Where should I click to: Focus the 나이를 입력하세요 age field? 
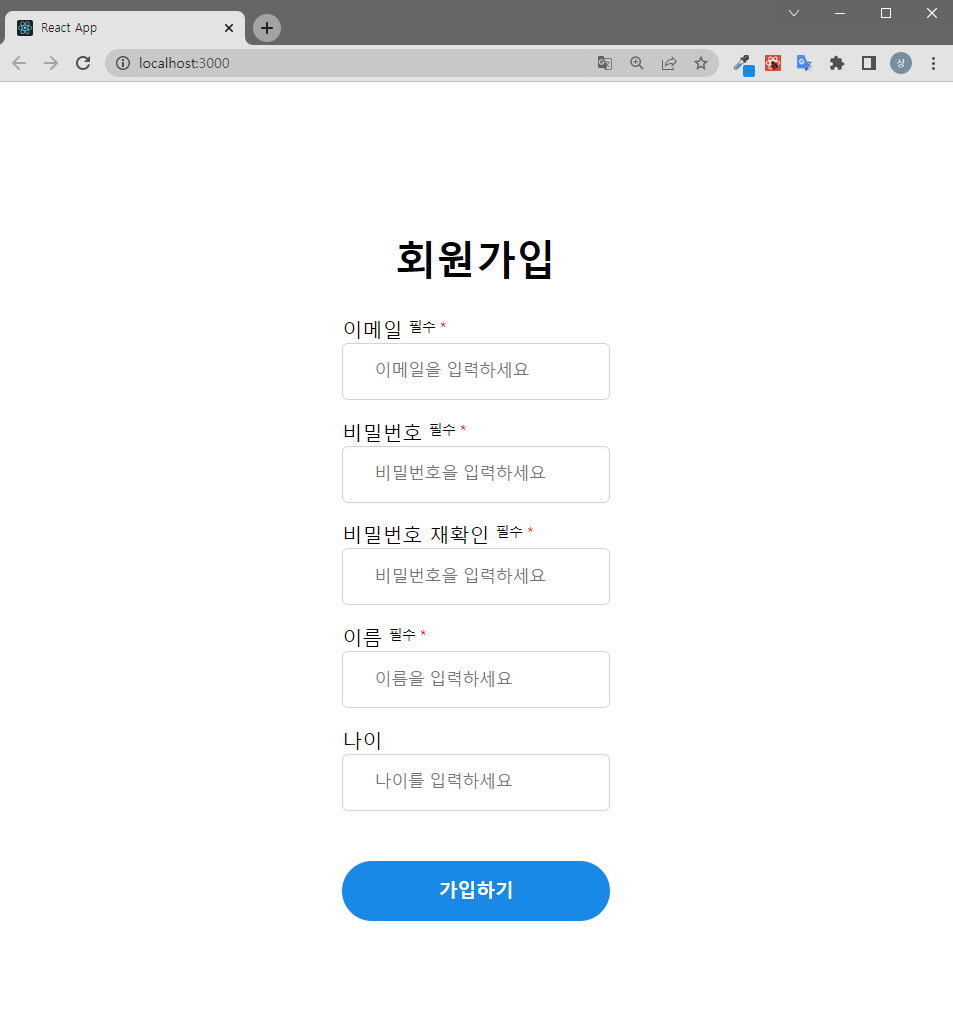pos(476,782)
